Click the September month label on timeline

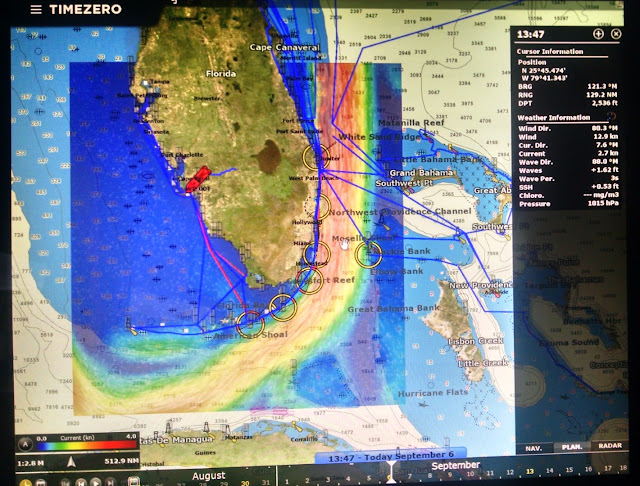coord(456,465)
